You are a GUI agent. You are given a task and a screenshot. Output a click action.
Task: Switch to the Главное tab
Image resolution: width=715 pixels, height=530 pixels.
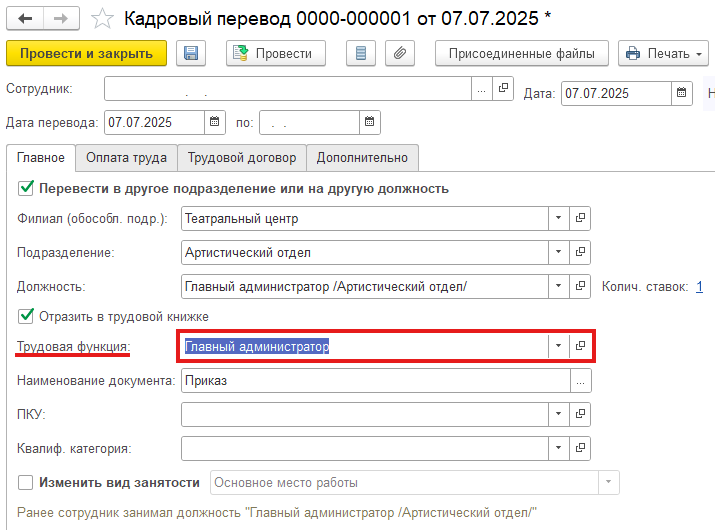[41, 158]
